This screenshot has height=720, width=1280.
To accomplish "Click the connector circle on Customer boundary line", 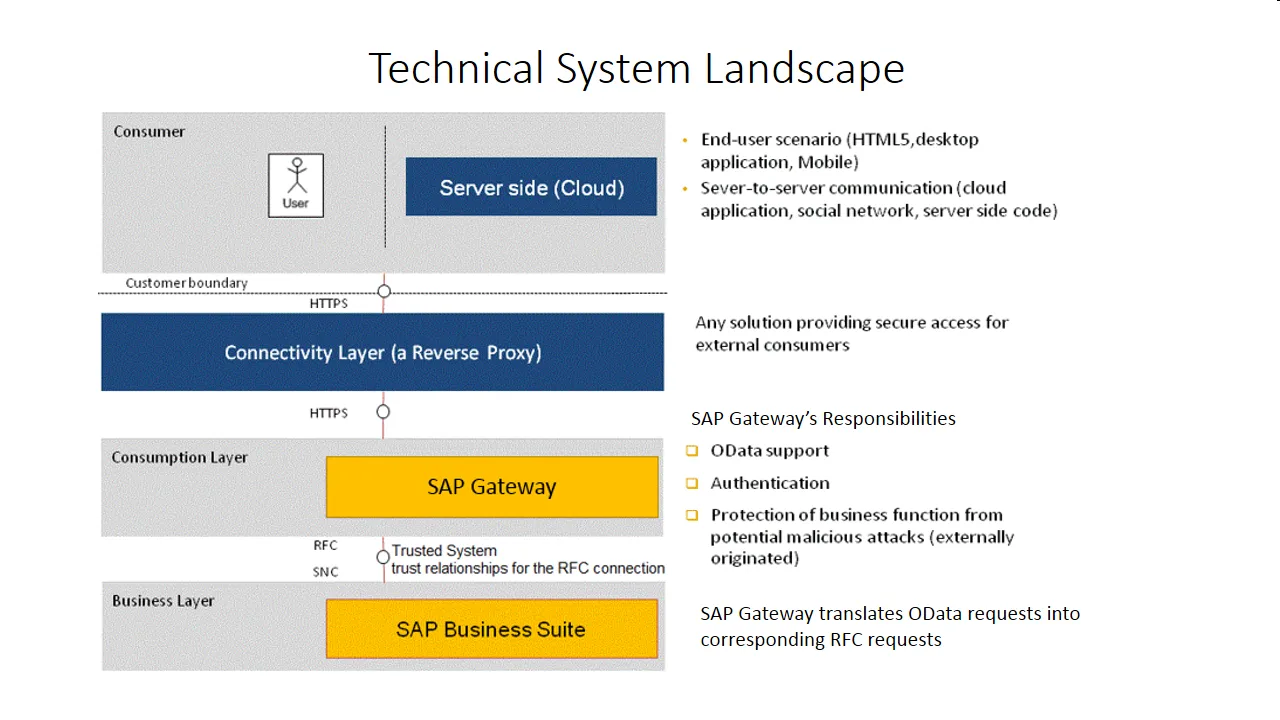I will coord(384,292).
